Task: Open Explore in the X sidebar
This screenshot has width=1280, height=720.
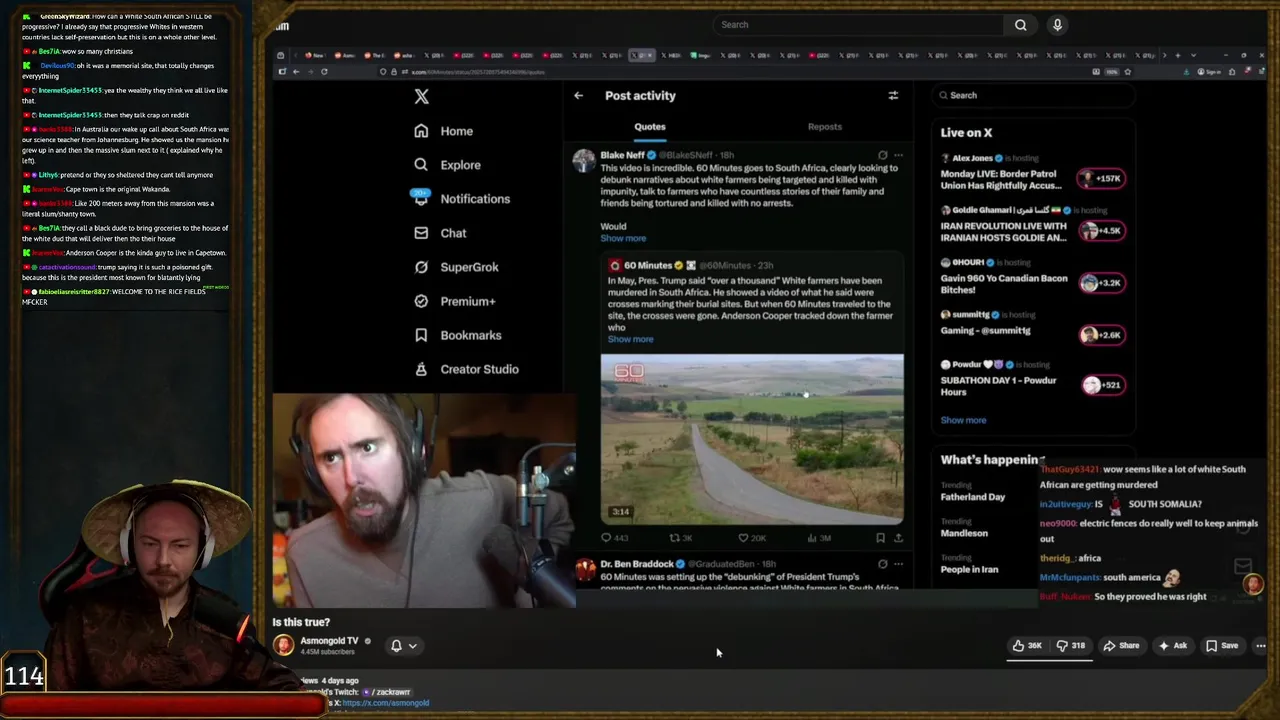Action: click(x=447, y=165)
